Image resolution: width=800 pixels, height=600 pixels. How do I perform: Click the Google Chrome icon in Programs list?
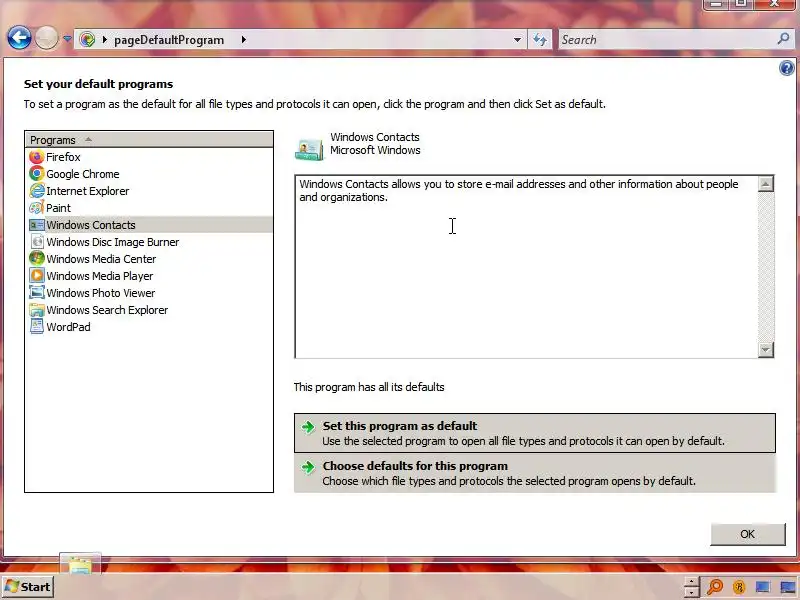coord(37,173)
